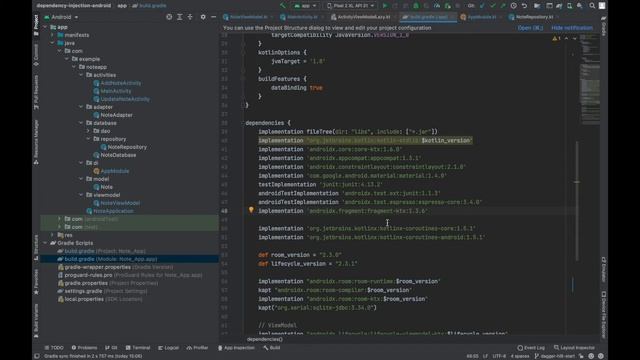Click the scroll-from-source target icon in Project panel

(169, 17)
